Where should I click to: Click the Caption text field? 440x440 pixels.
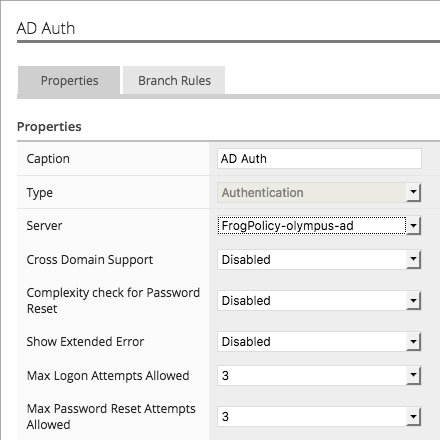click(x=319, y=159)
